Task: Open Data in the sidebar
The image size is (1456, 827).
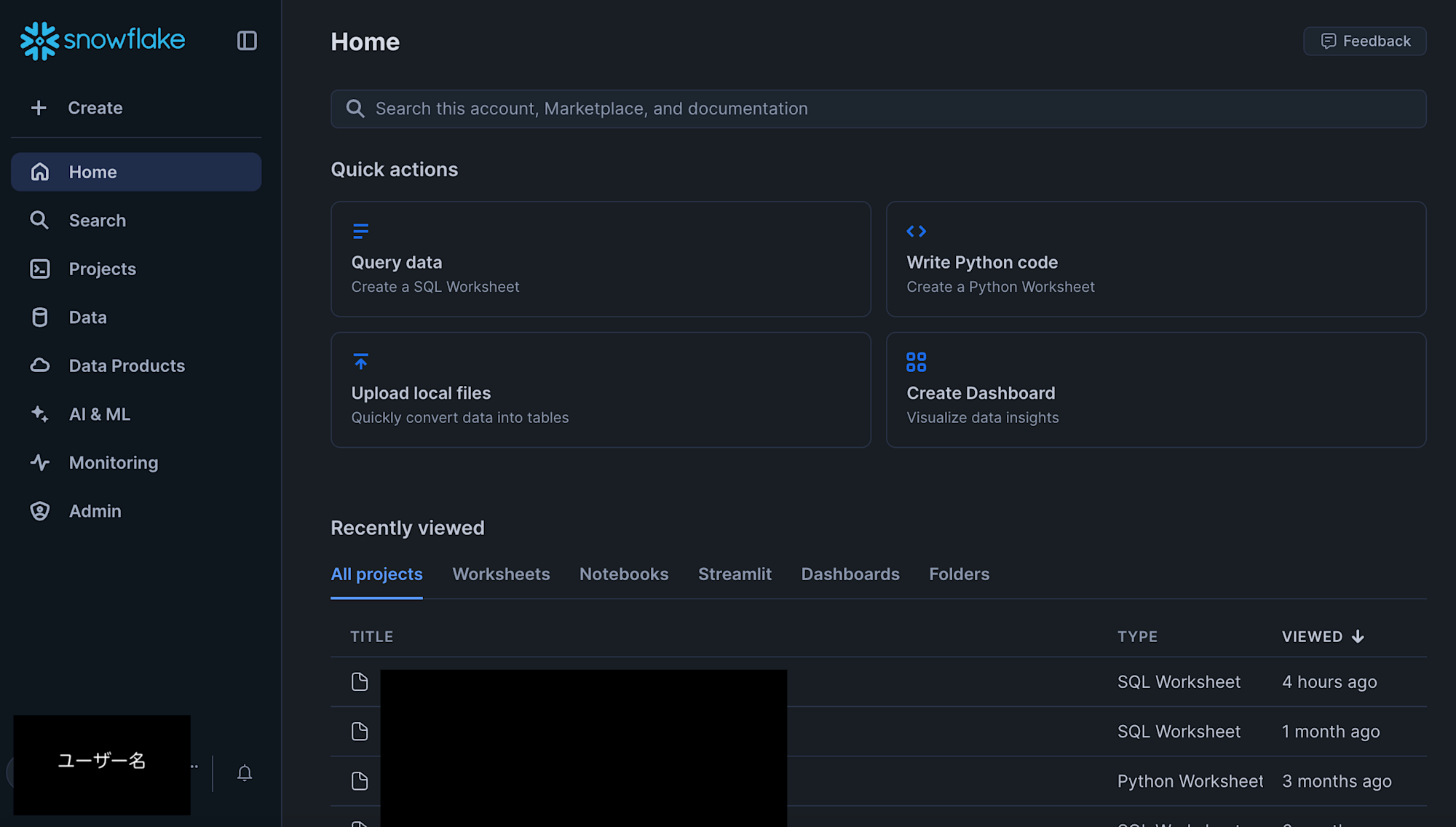Action: (136, 317)
